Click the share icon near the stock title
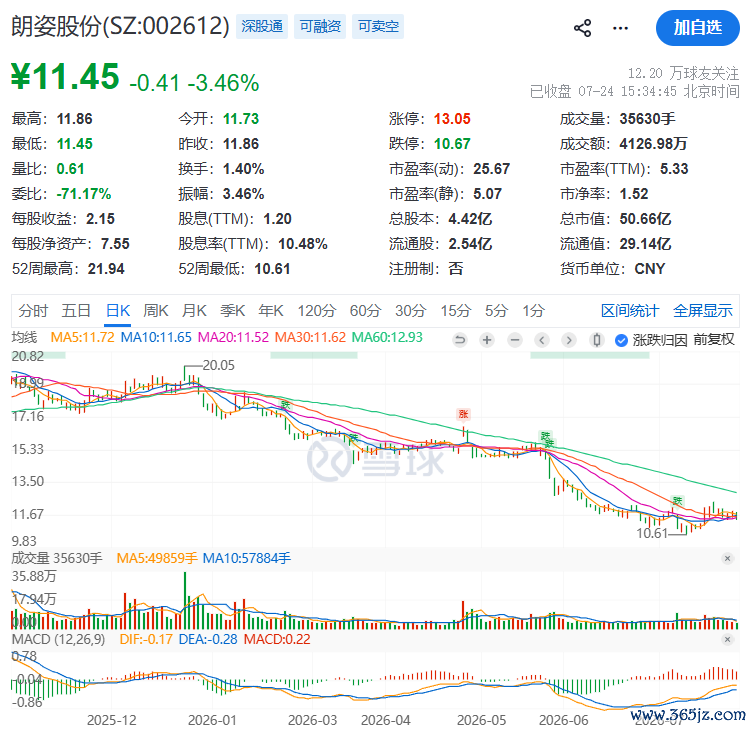 click(583, 28)
